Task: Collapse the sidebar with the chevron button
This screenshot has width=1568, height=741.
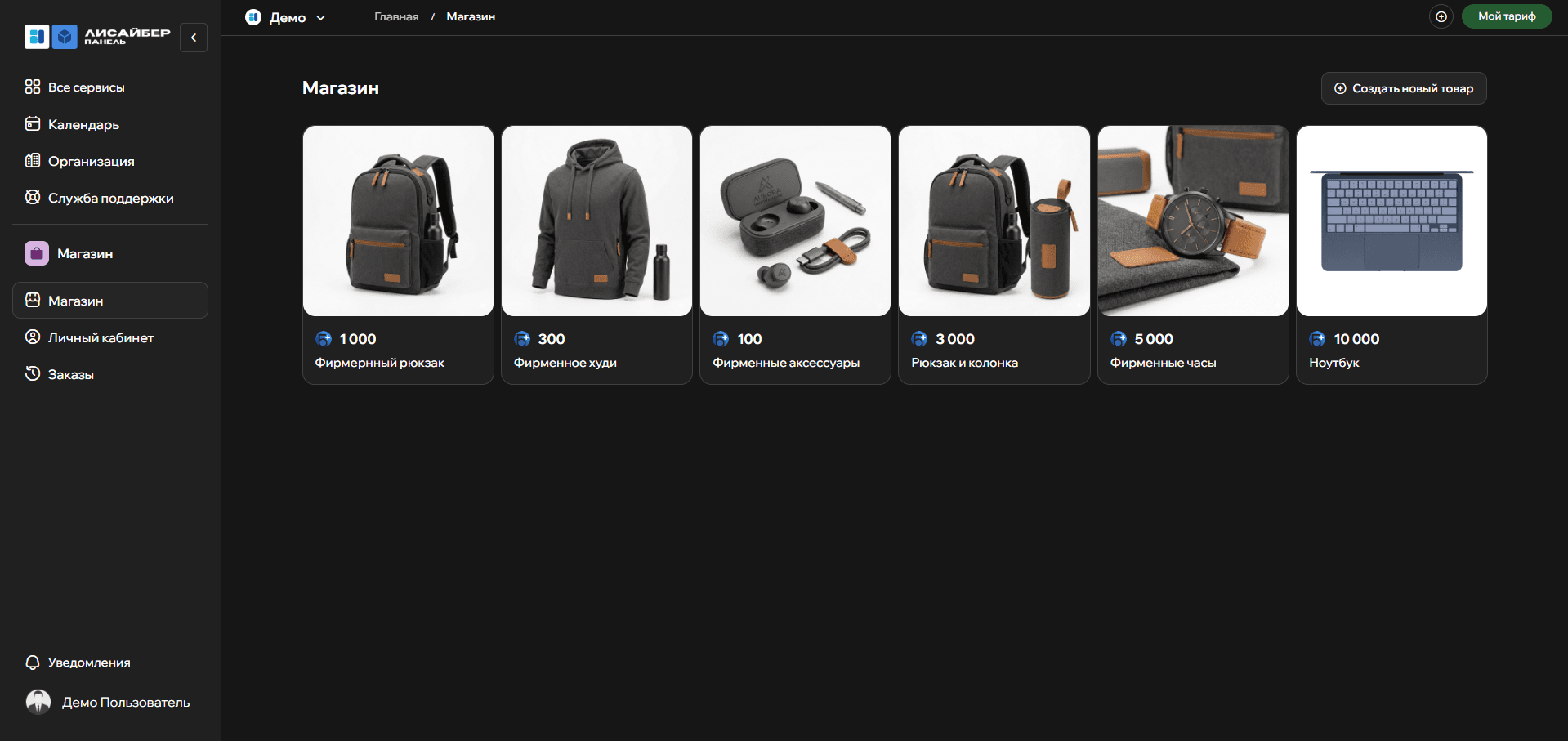Action: coord(194,38)
